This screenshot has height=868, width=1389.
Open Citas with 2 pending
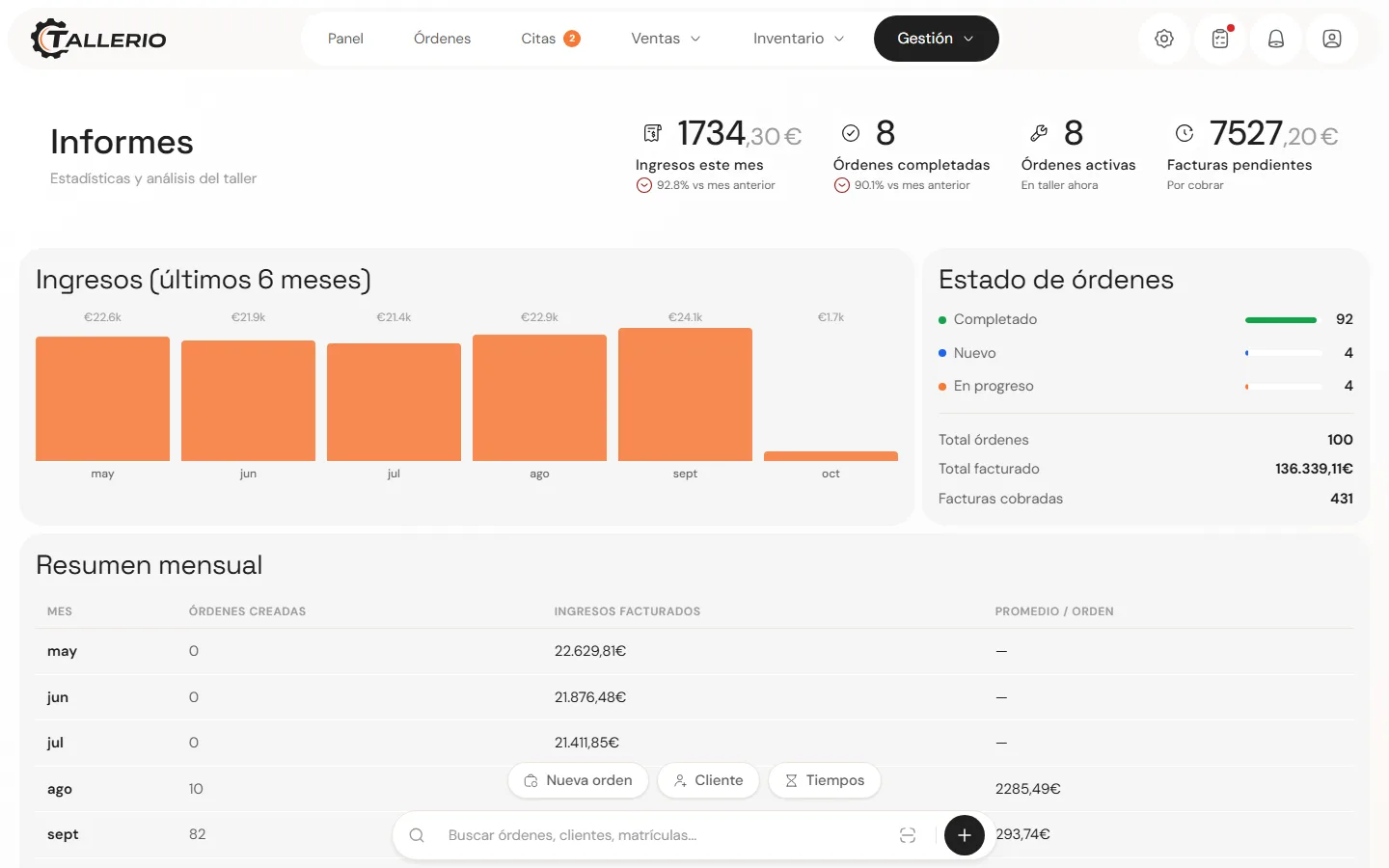[551, 39]
